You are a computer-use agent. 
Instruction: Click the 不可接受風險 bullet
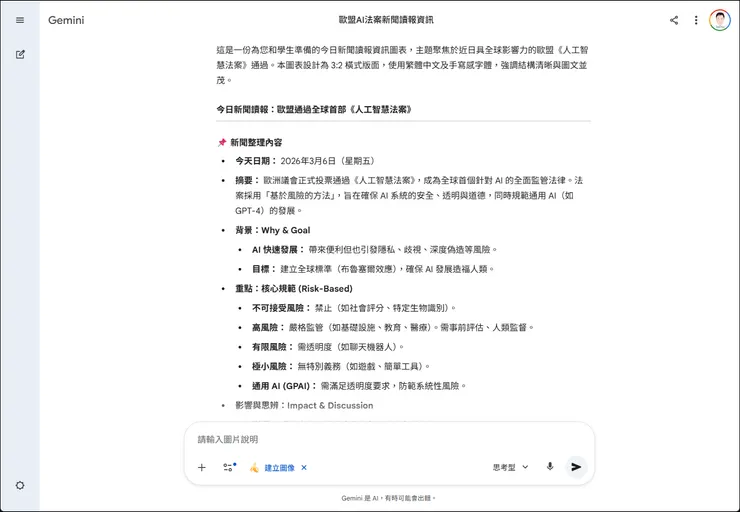pyautogui.click(x=354, y=308)
